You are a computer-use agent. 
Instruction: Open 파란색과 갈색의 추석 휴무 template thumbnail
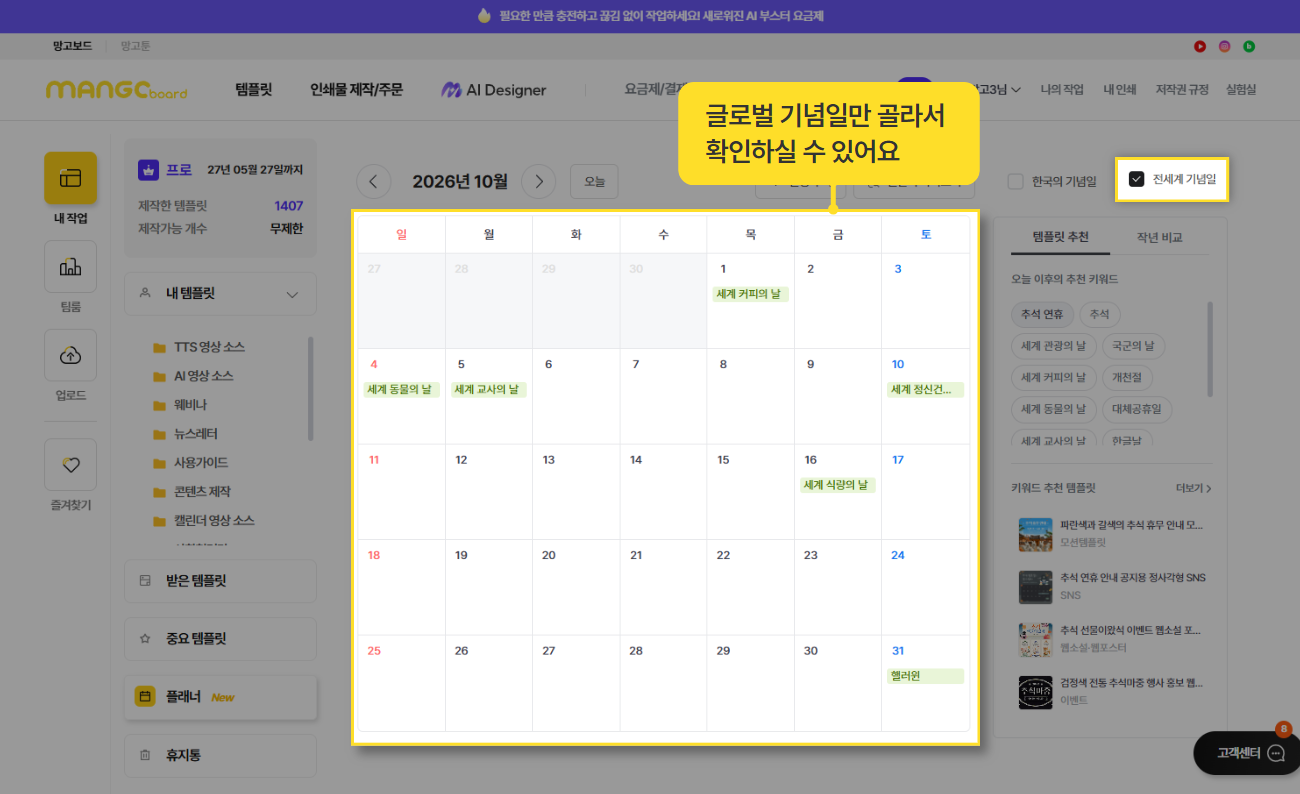(x=1034, y=534)
